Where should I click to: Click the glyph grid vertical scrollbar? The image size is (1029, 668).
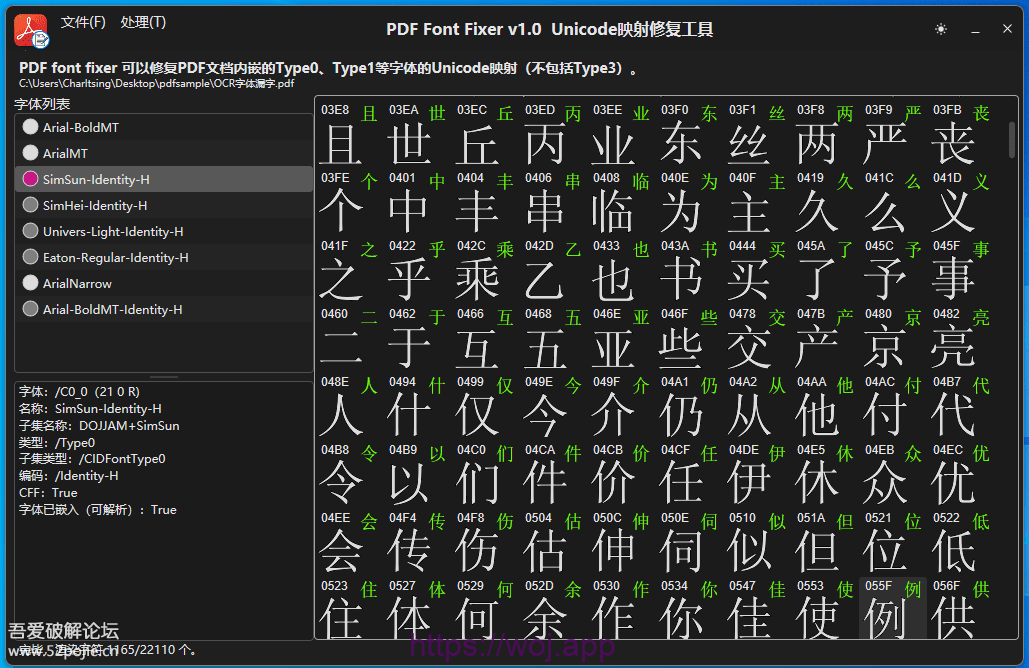(x=1011, y=140)
